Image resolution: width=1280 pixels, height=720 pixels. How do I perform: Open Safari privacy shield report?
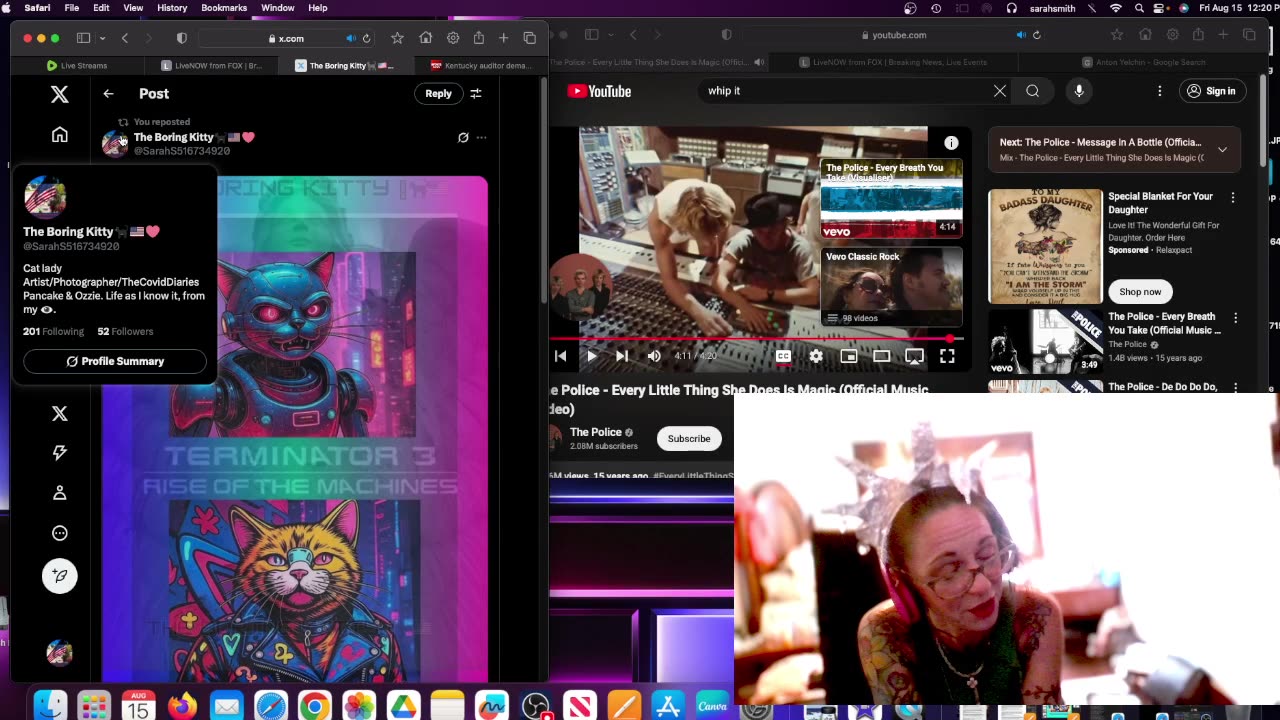[x=181, y=38]
